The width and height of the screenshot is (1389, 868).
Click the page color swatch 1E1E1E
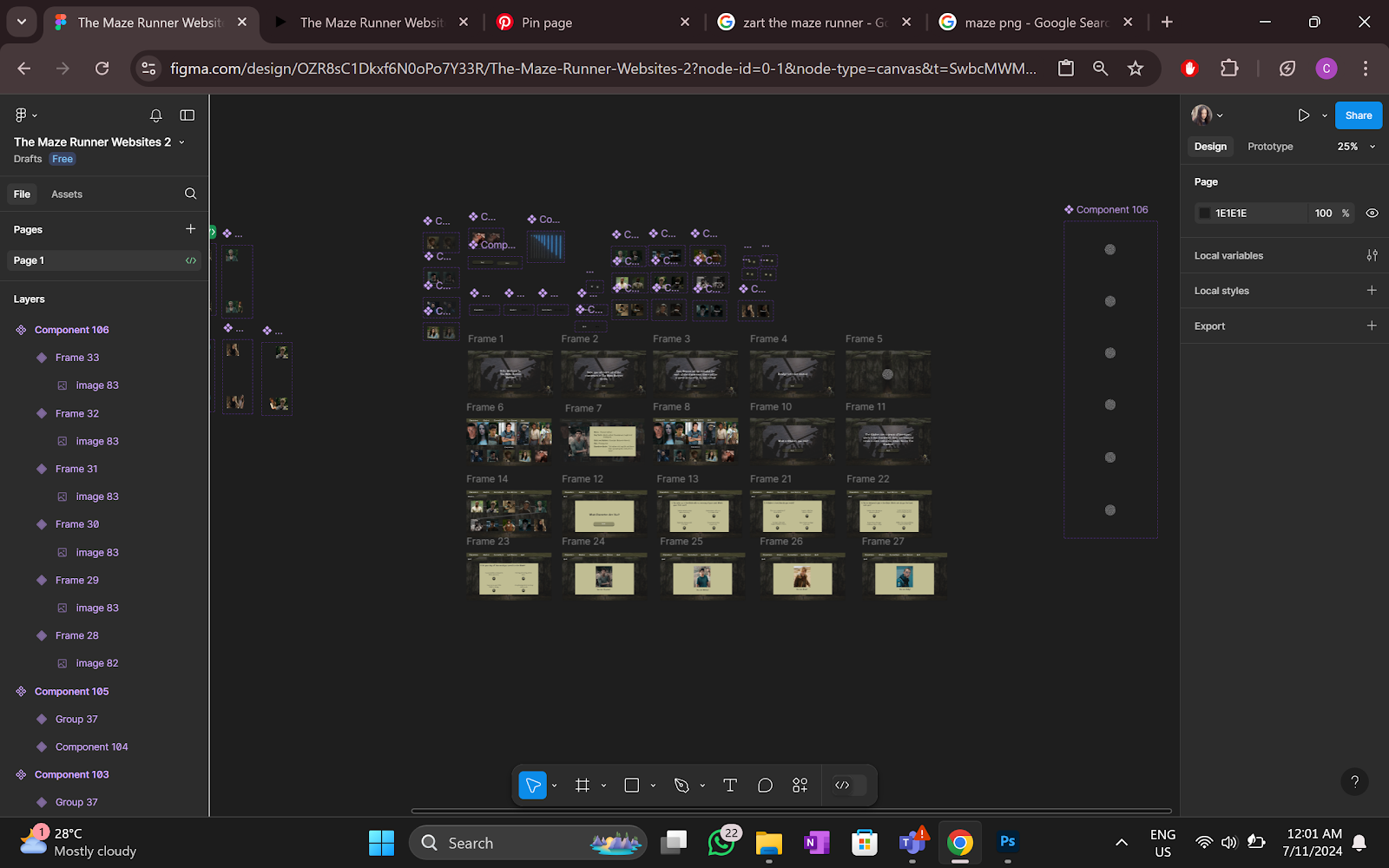tap(1204, 213)
